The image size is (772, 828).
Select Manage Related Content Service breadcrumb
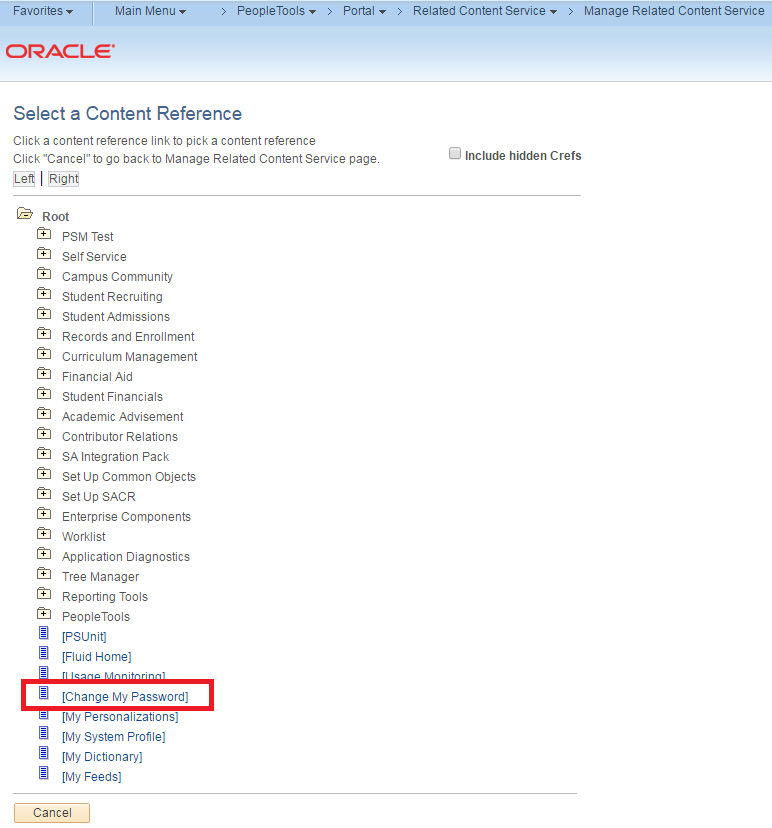point(673,11)
